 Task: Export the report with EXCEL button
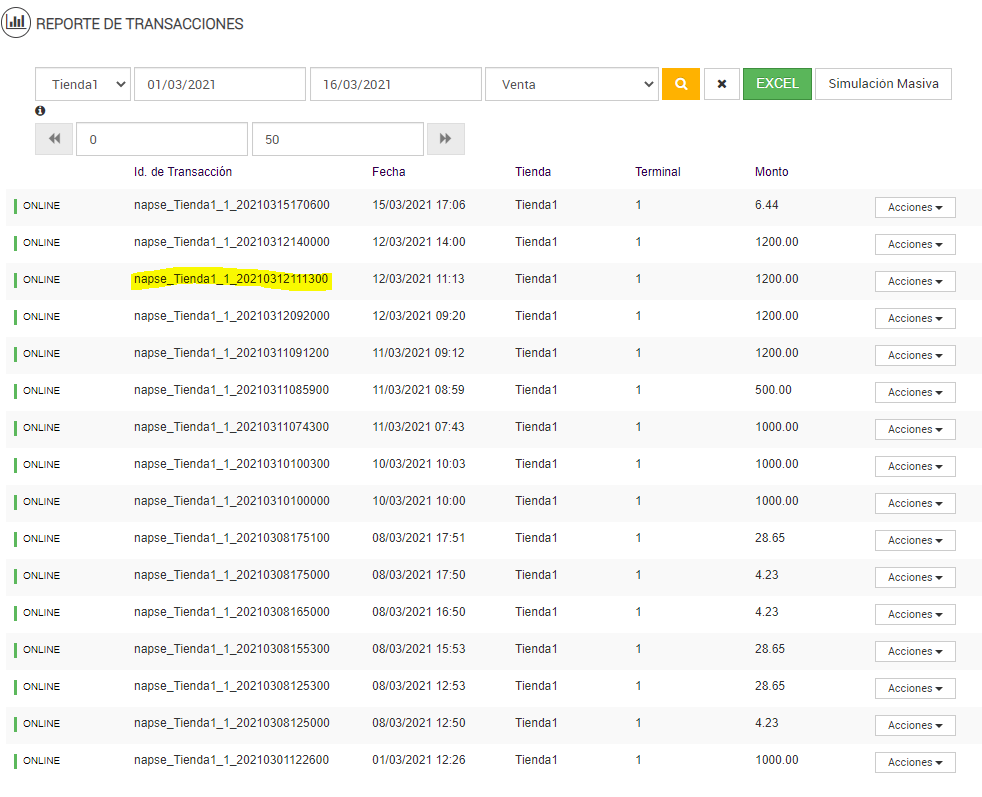777,84
